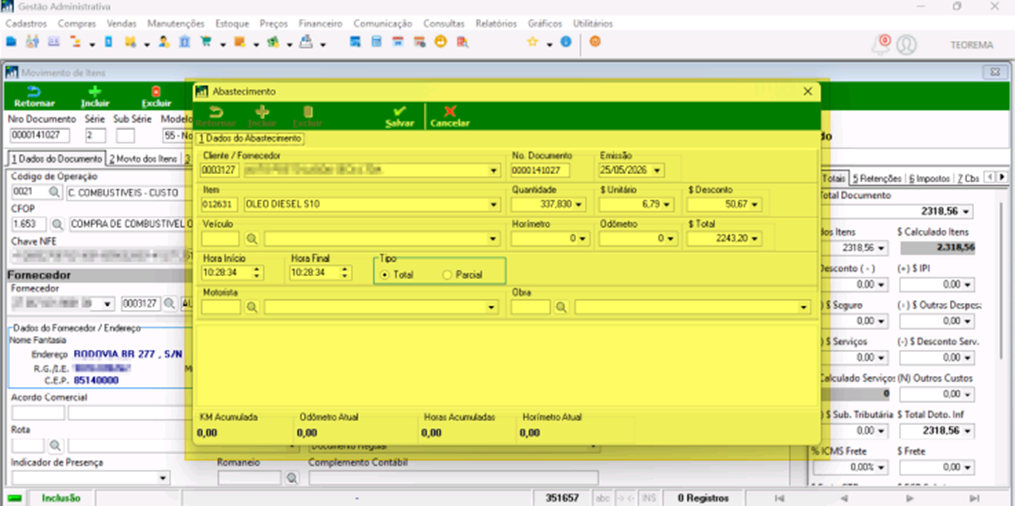Click the user with badge toolbar icon

[164, 42]
